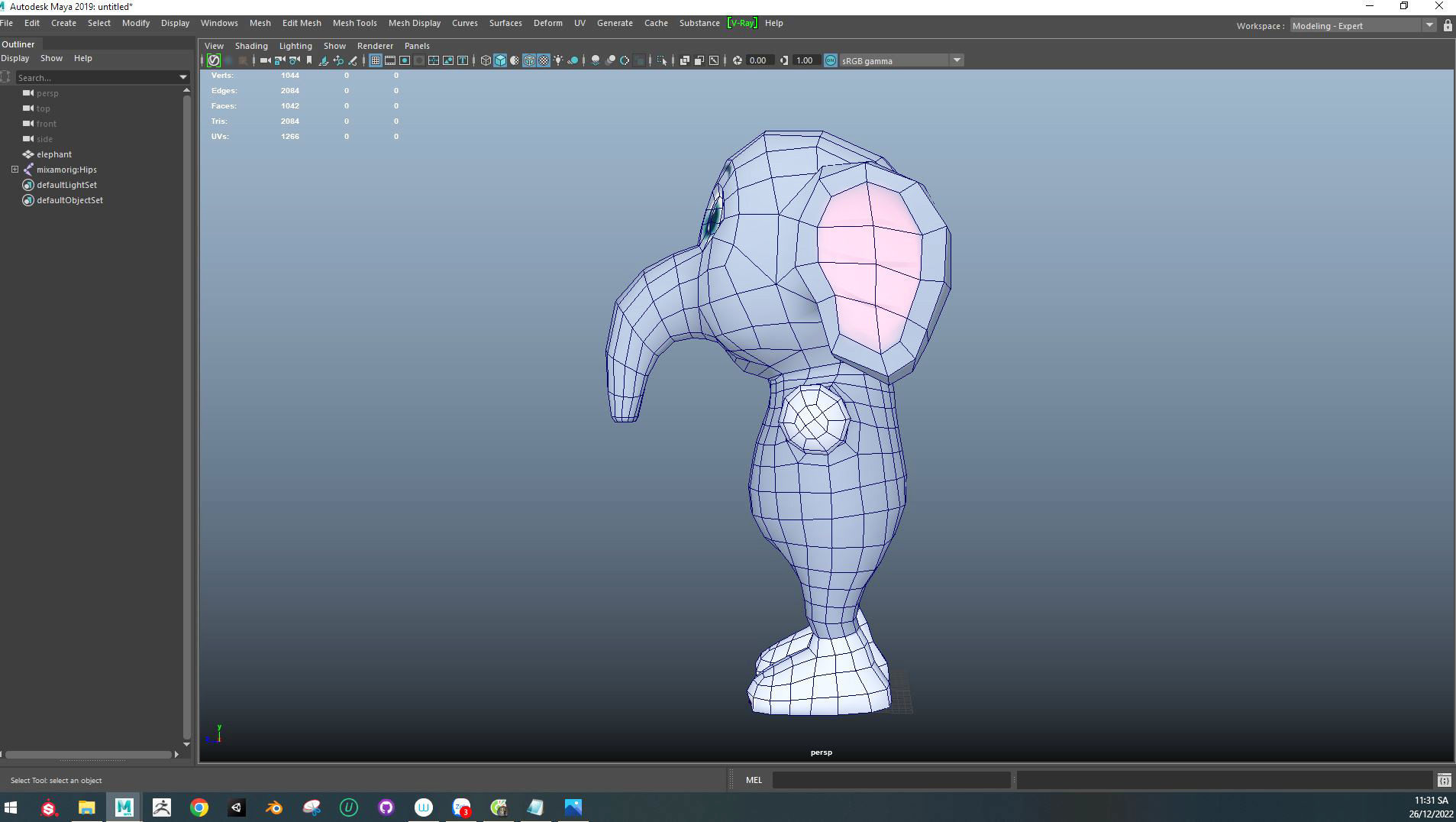Open the Script Editor icon
1456x822 pixels.
click(x=1444, y=780)
